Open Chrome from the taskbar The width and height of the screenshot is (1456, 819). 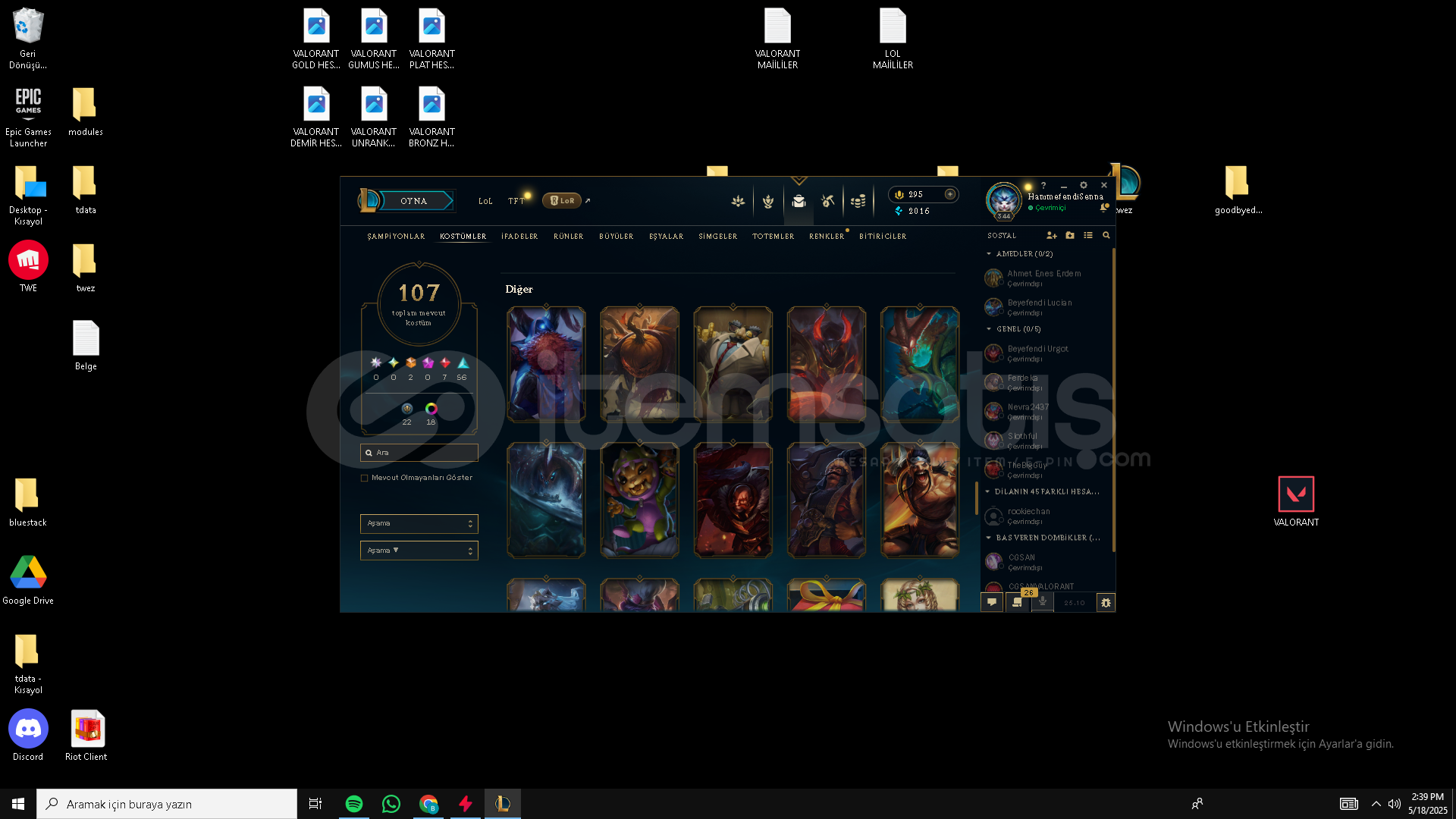coord(428,804)
